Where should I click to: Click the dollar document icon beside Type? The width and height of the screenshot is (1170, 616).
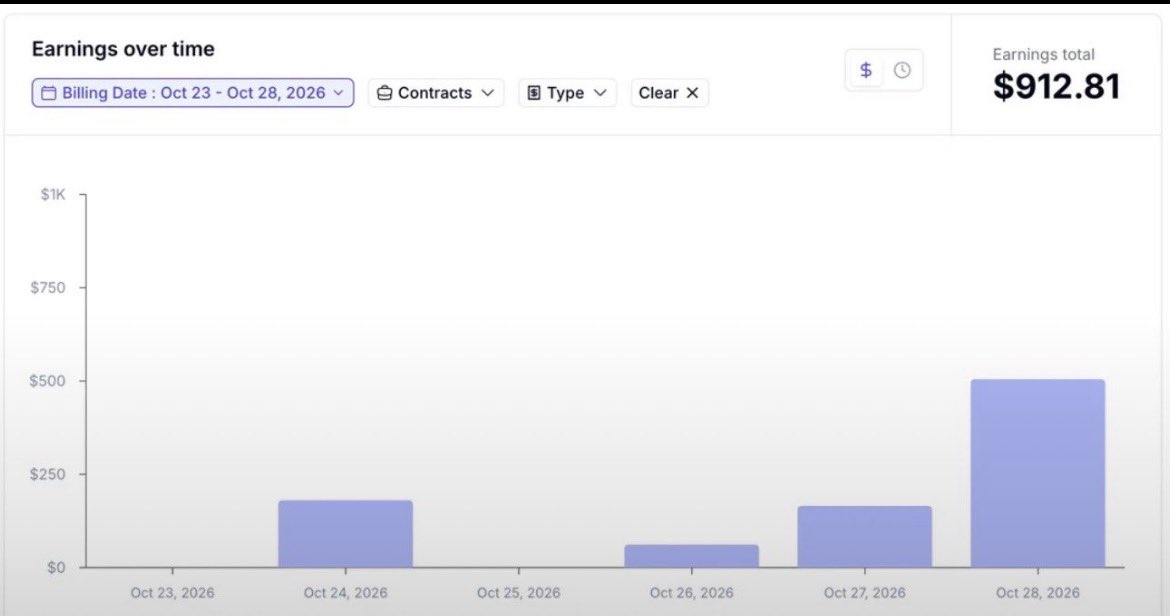[x=534, y=93]
